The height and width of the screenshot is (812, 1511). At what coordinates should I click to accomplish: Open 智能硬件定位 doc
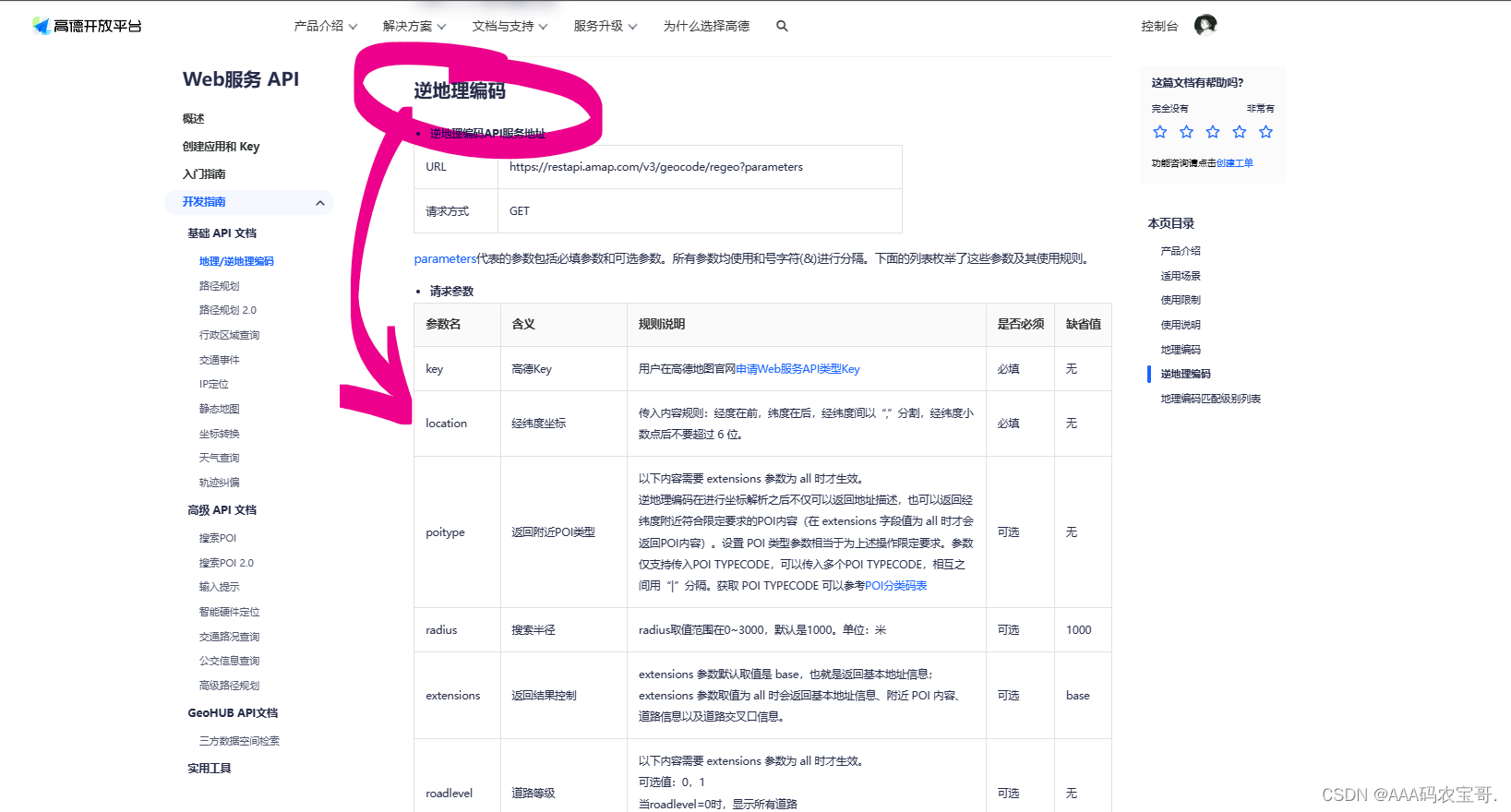(x=229, y=612)
